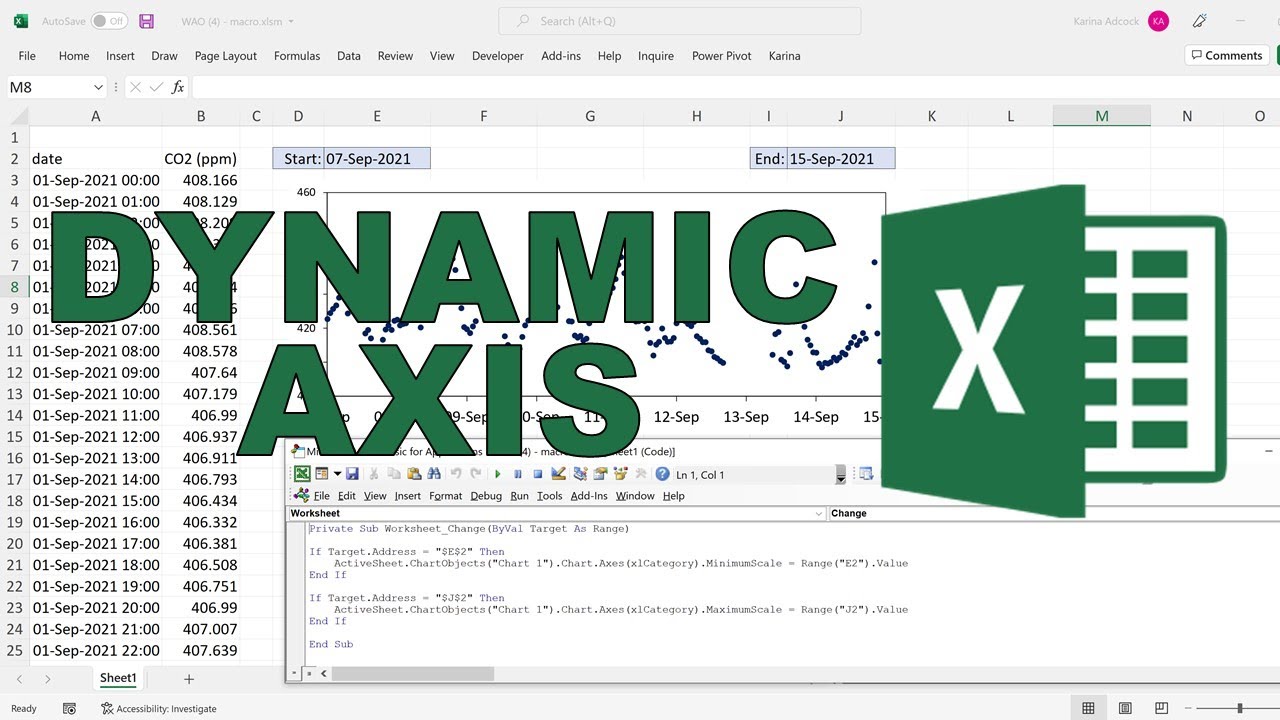Click the Insert UserForm icon in VBA toolbar

tap(321, 474)
